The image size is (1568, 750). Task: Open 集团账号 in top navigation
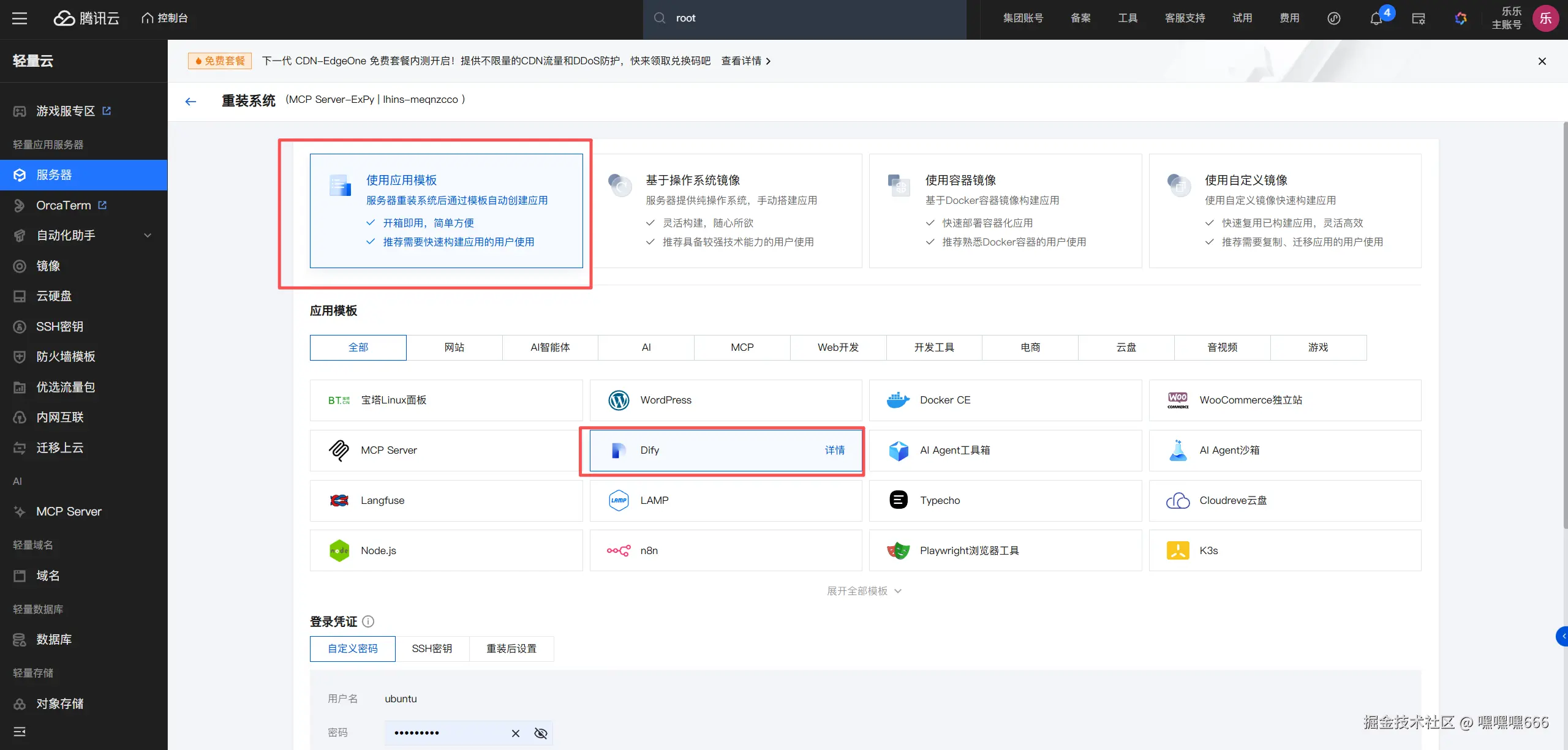(x=1023, y=18)
